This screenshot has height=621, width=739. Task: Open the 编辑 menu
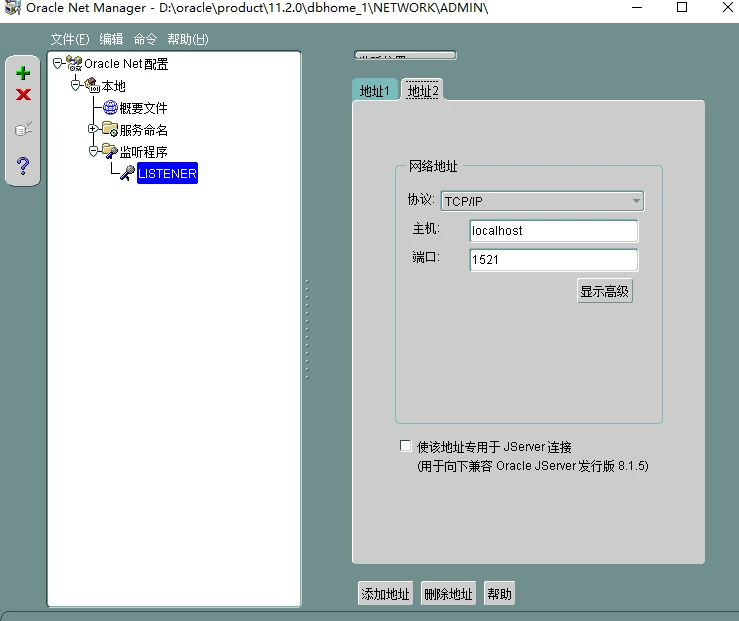coord(111,39)
